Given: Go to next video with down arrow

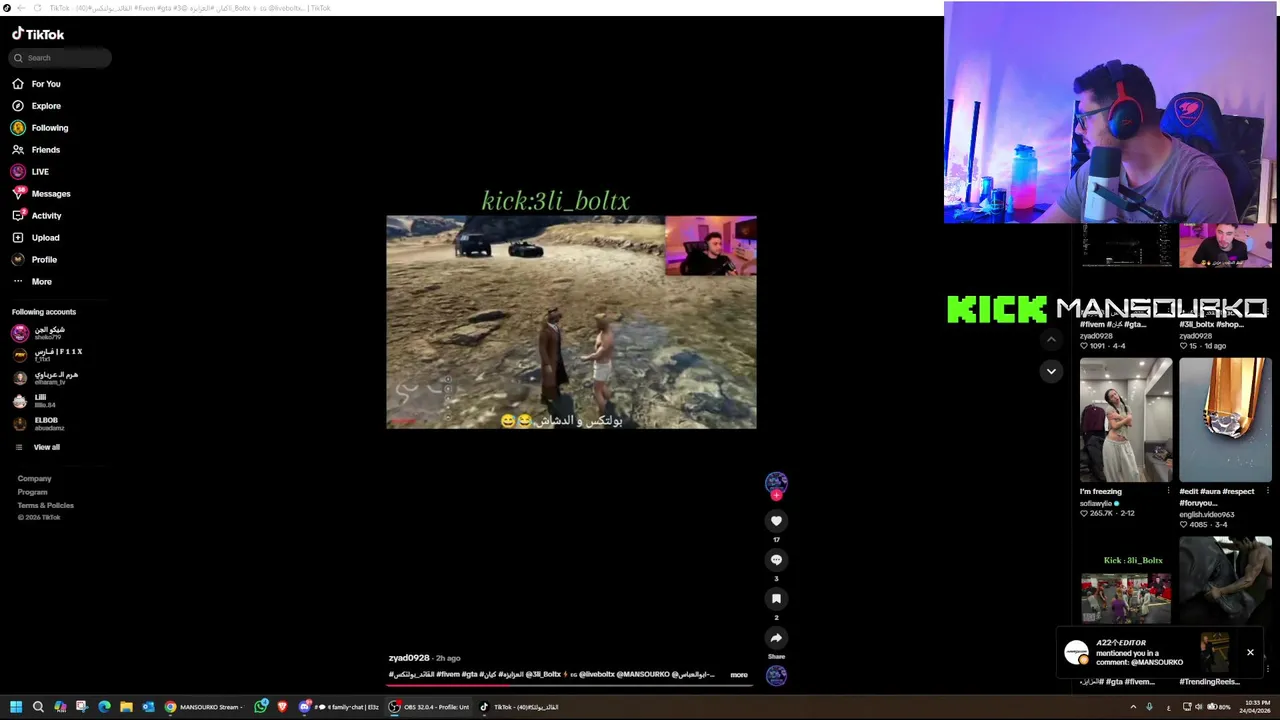Looking at the screenshot, I should coord(1051,371).
